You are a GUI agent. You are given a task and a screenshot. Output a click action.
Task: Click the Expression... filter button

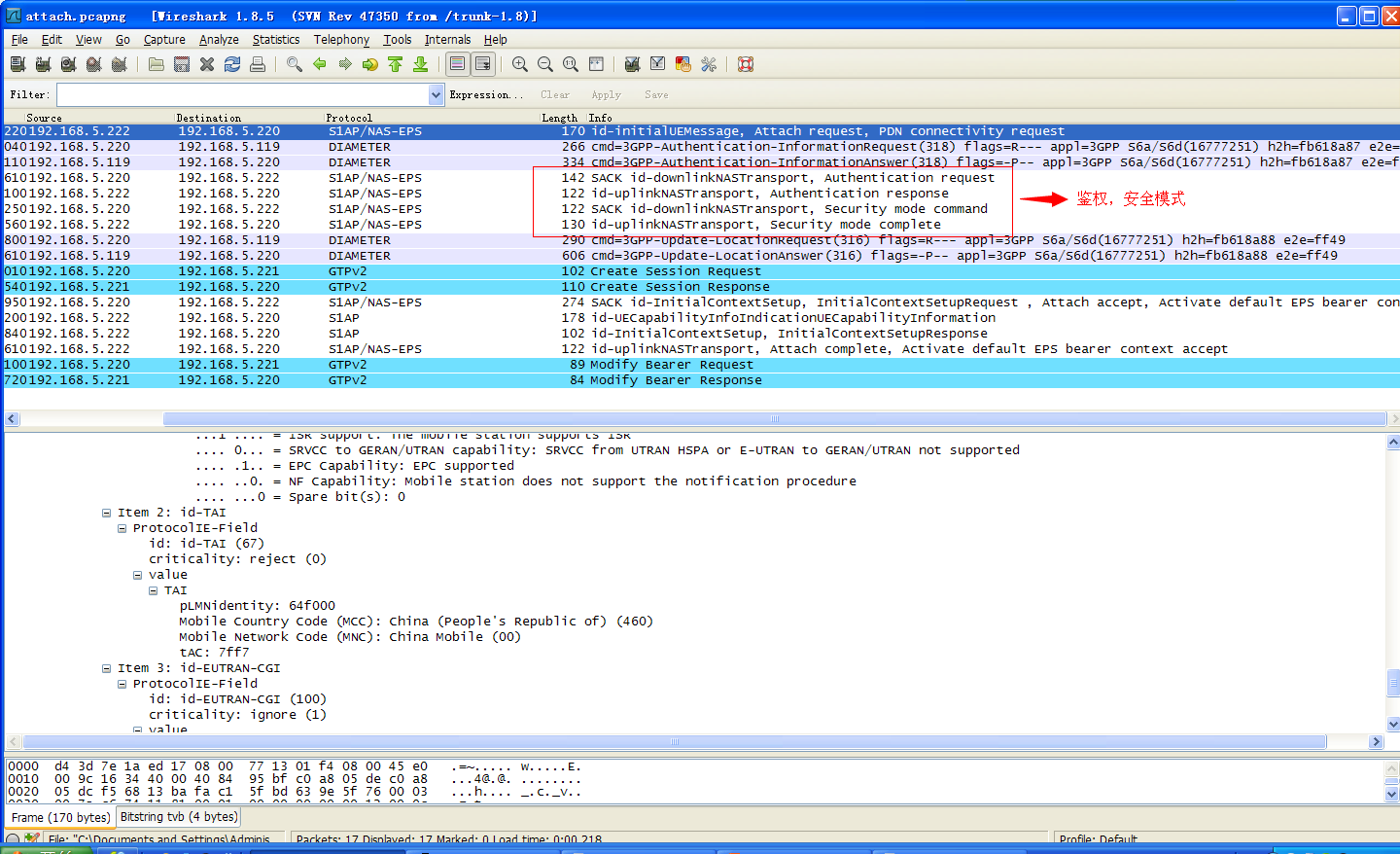pyautogui.click(x=486, y=94)
